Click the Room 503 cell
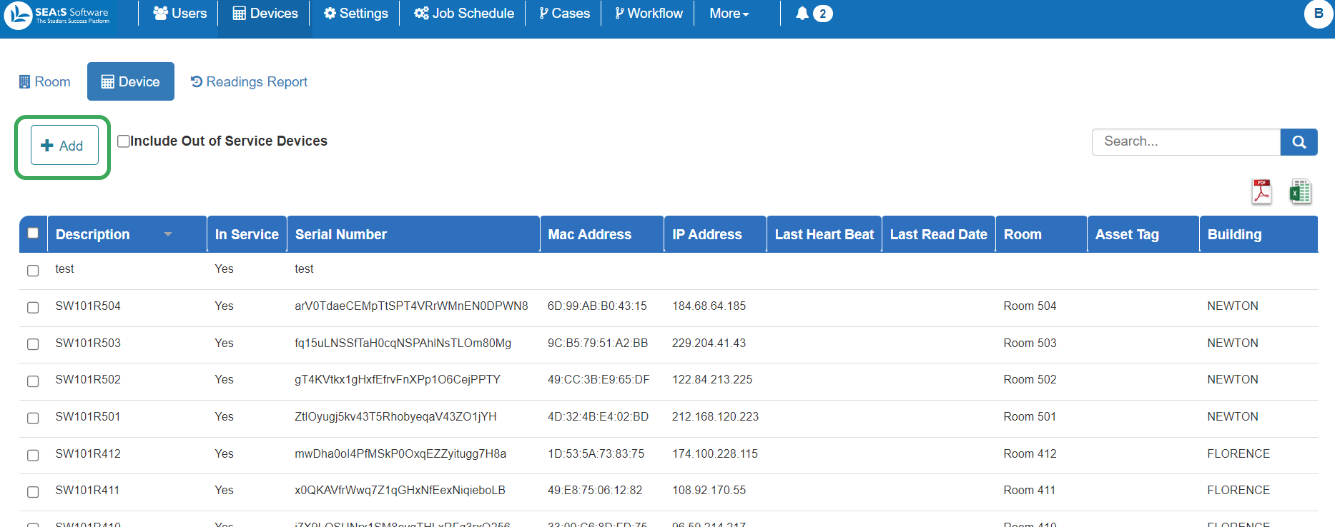This screenshot has width=1335, height=527. [x=1030, y=343]
